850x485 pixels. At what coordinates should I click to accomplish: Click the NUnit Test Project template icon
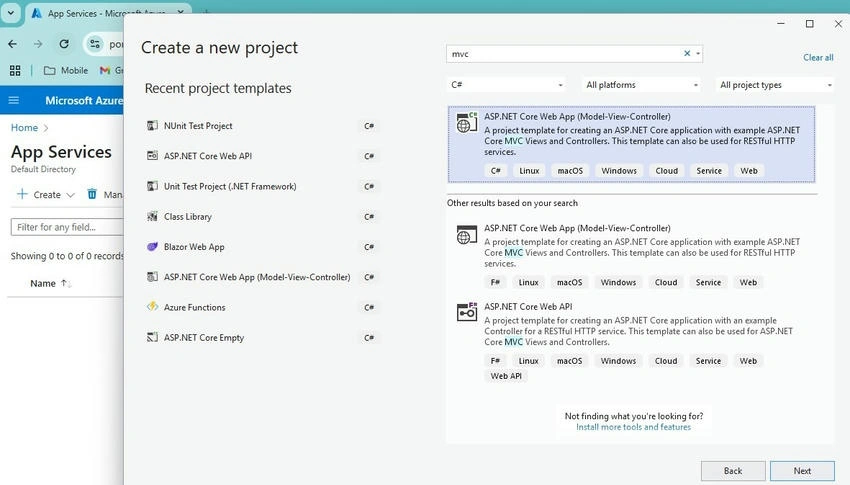(152, 126)
